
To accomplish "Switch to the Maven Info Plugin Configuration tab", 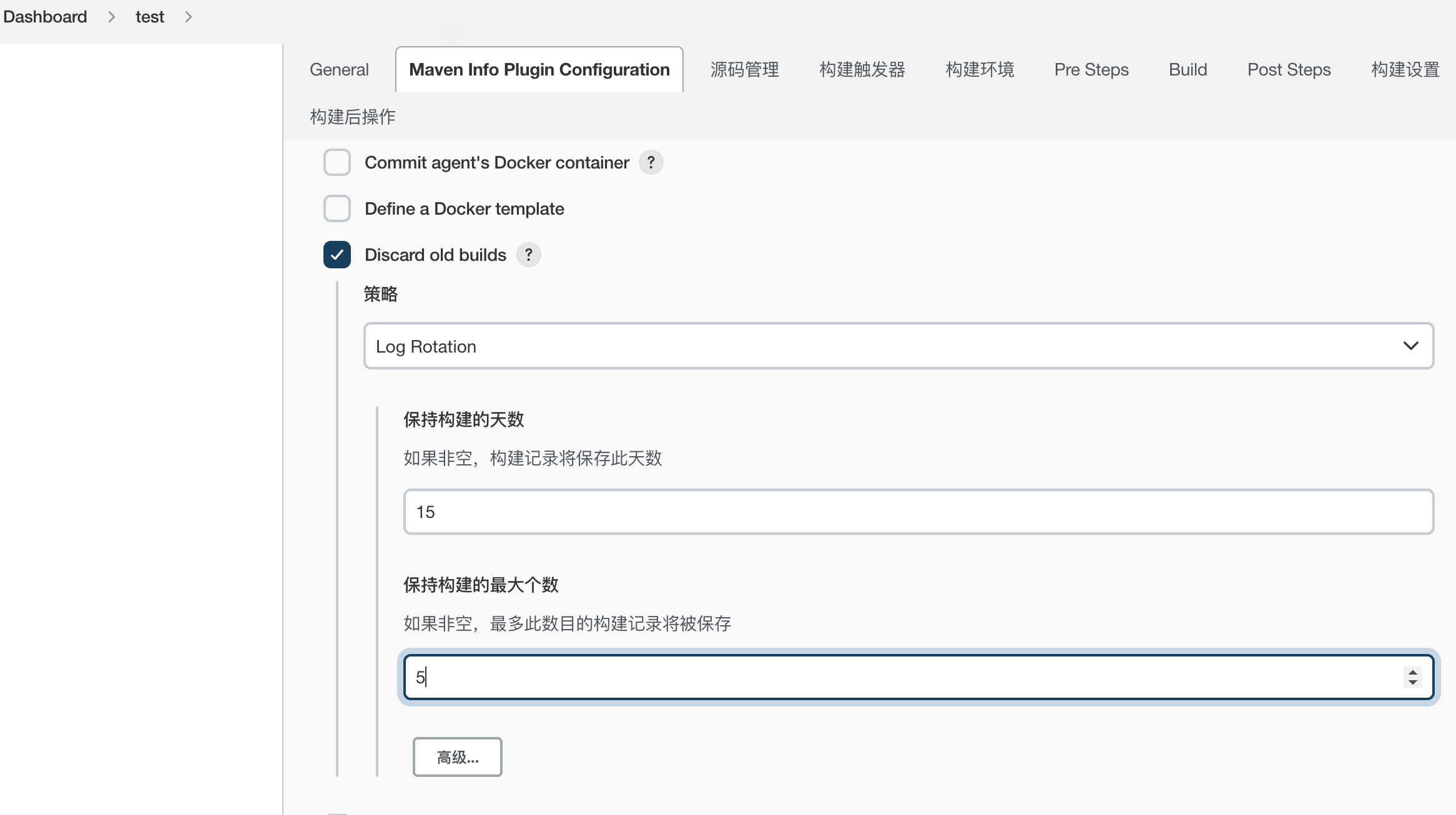I will [538, 69].
